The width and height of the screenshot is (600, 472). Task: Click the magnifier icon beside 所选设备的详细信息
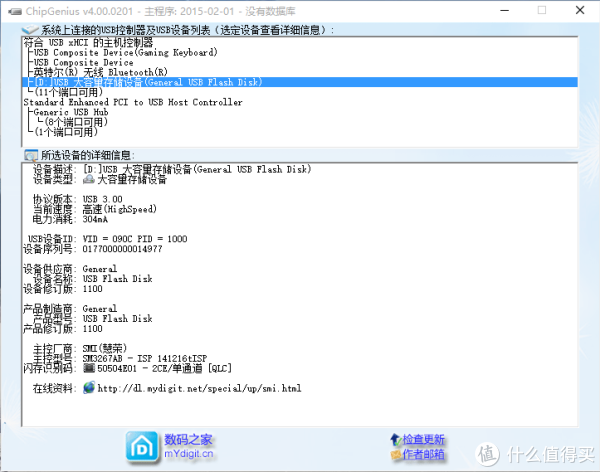(31, 155)
